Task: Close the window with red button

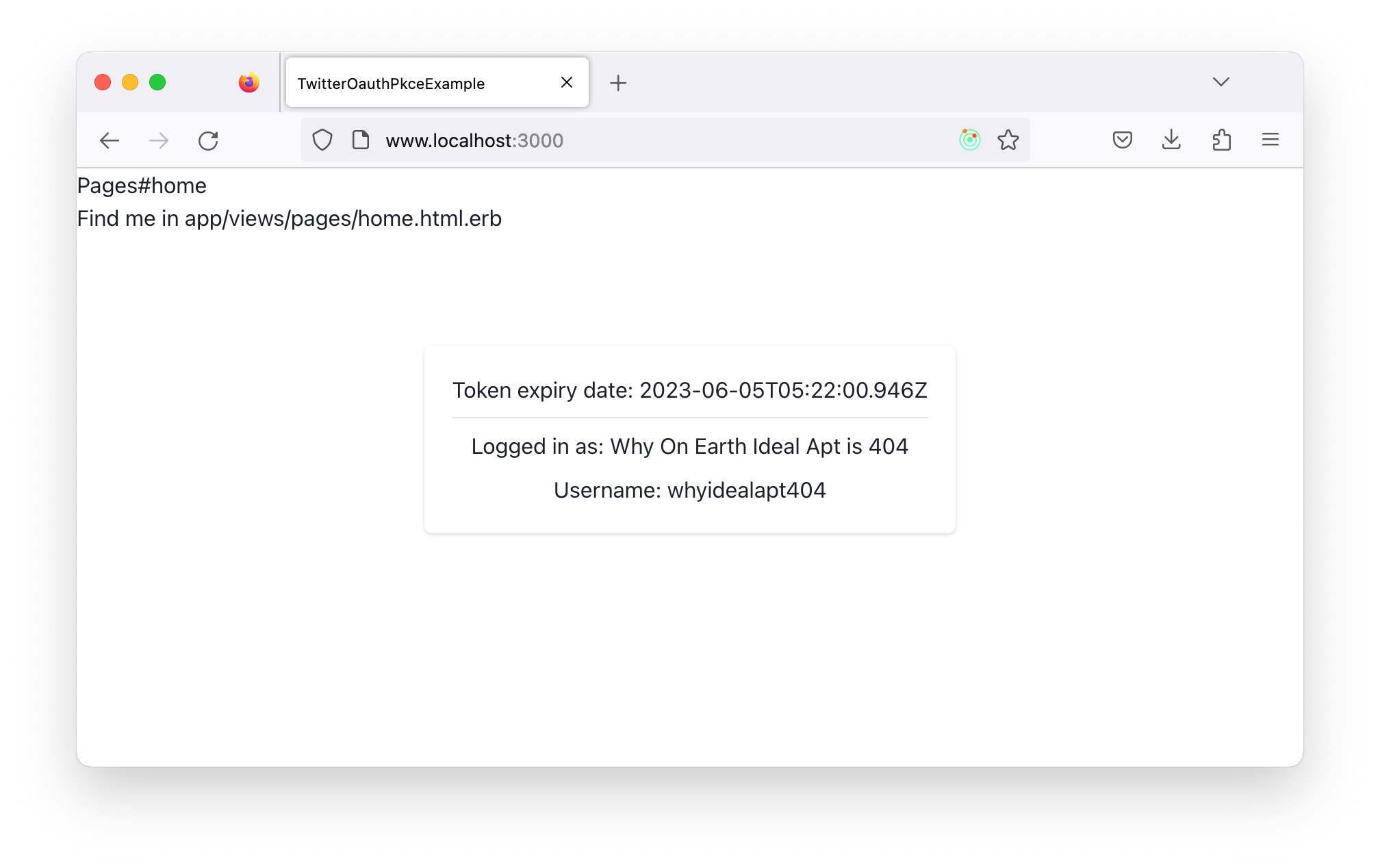Action: click(x=103, y=82)
